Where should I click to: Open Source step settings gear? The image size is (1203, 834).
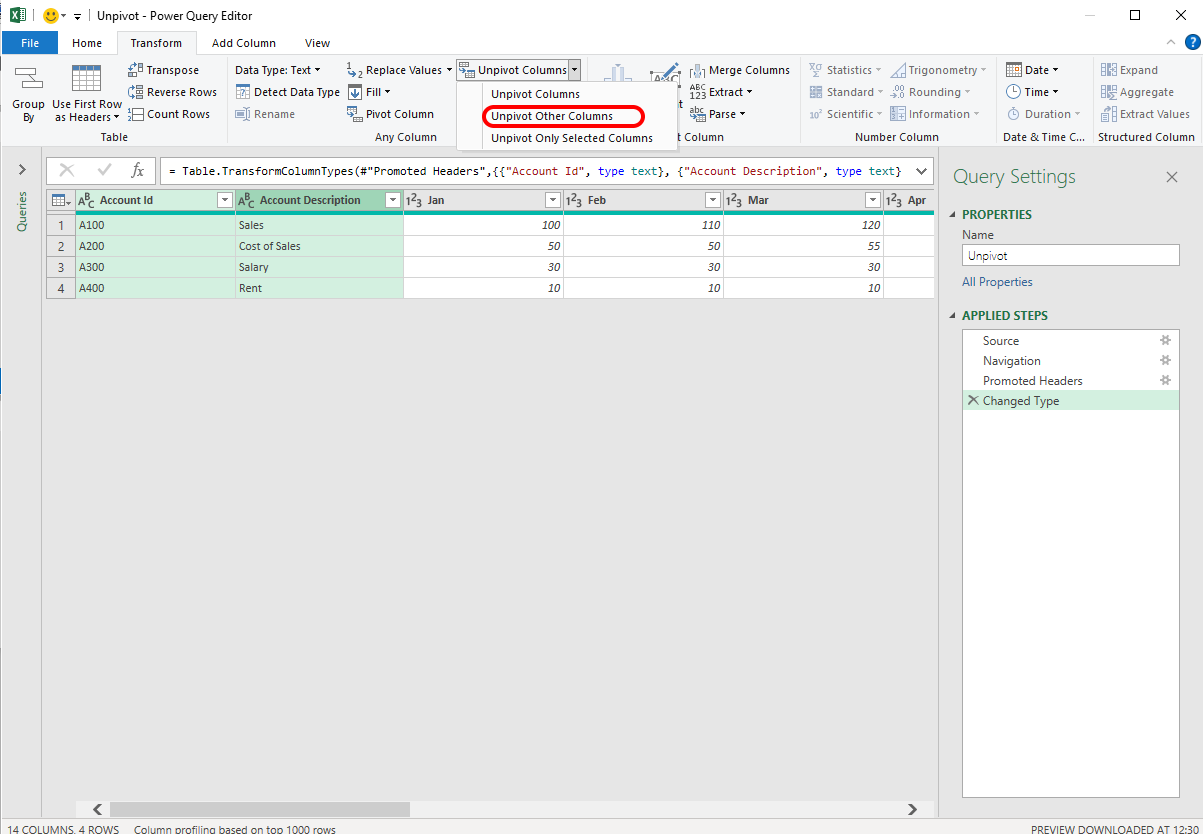(x=1165, y=341)
